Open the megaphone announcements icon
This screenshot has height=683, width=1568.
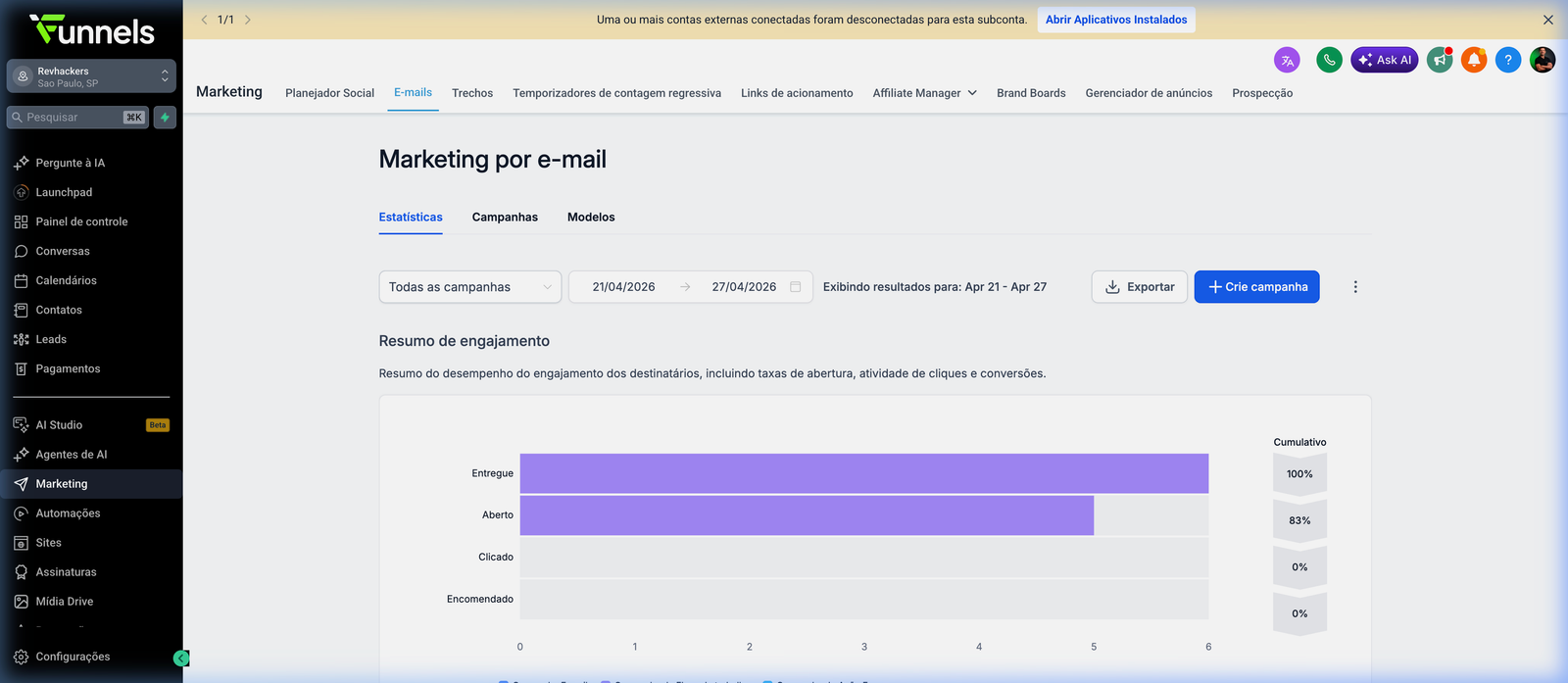coord(1440,60)
